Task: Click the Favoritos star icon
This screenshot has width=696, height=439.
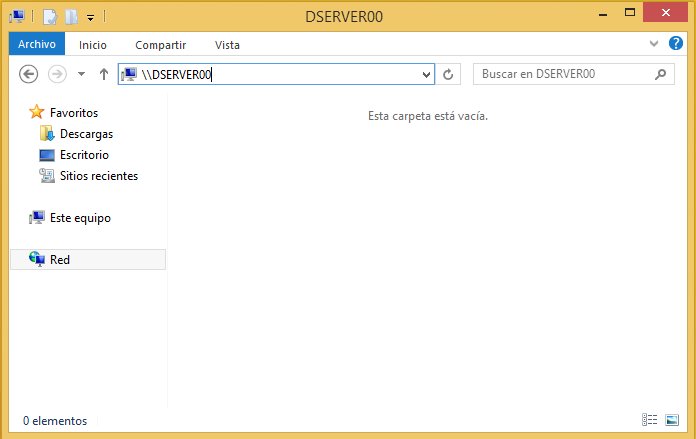Action: [36, 112]
